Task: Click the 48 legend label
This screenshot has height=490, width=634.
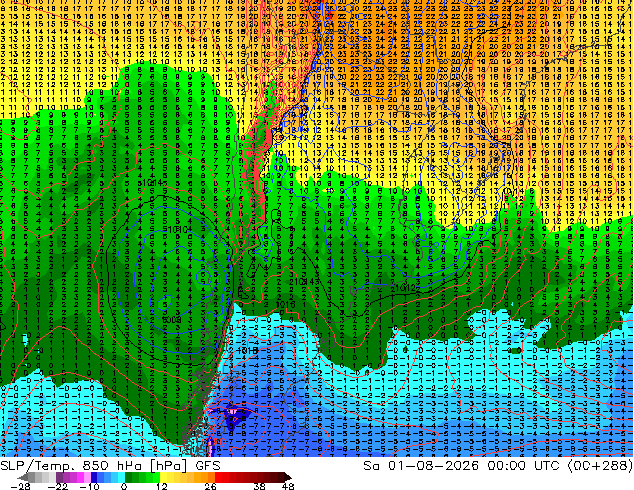Action: [x=288, y=486]
